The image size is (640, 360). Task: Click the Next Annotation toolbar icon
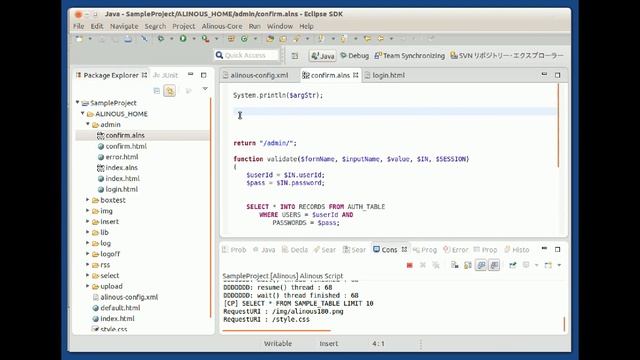322,39
